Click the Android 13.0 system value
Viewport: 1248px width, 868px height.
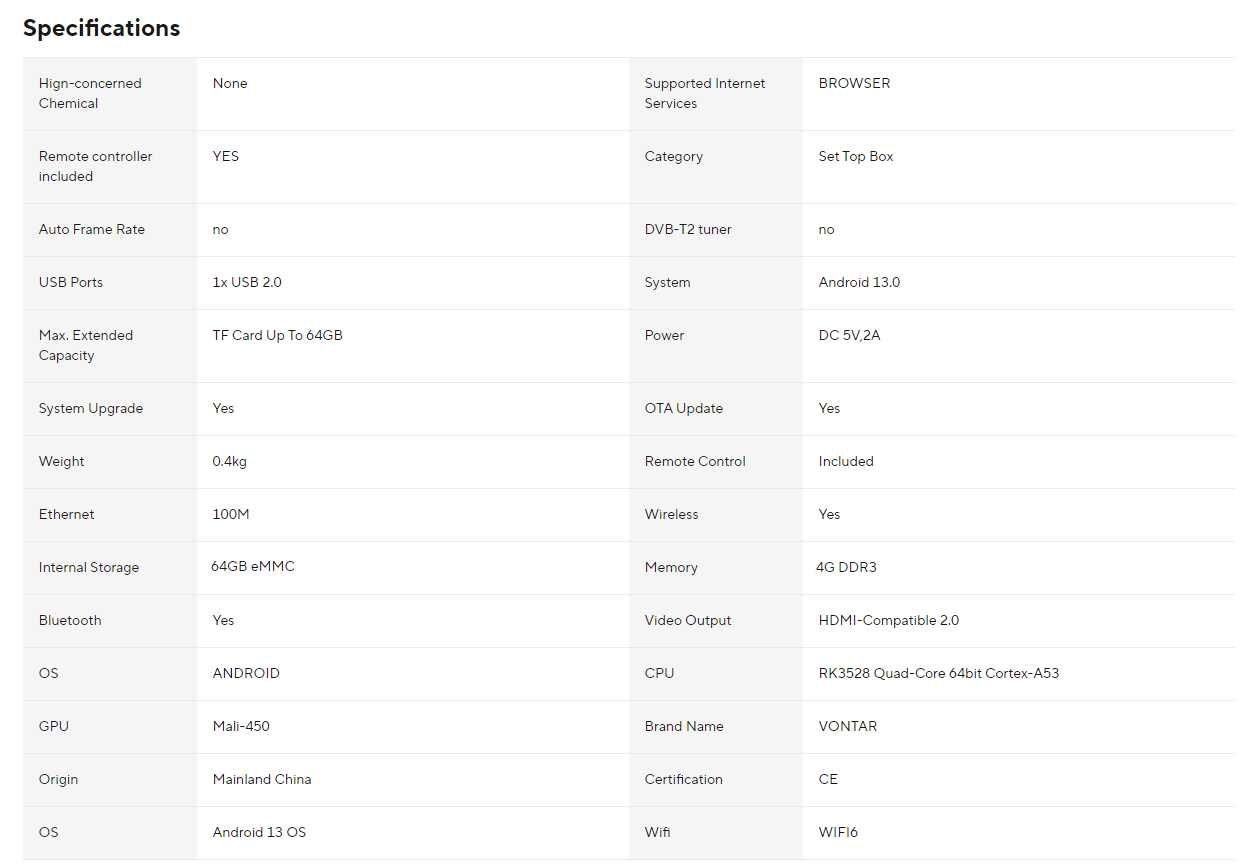click(858, 282)
